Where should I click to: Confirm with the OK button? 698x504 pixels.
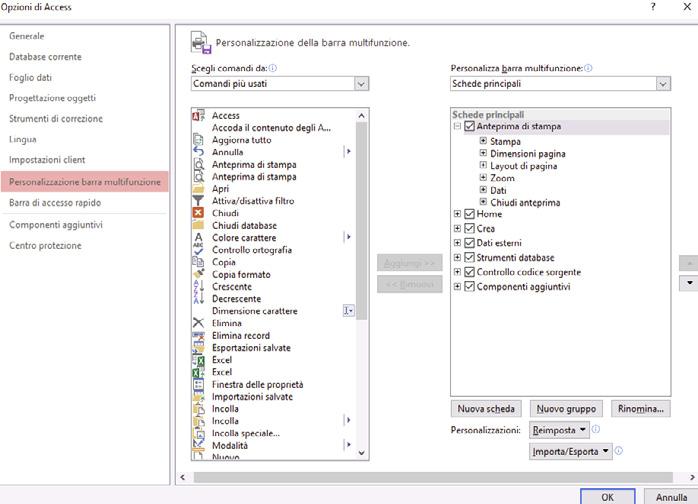tap(608, 497)
